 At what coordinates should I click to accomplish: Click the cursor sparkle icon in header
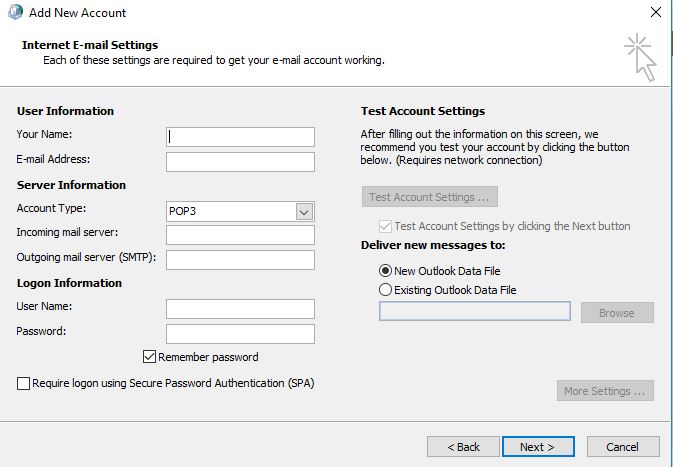coord(639,56)
